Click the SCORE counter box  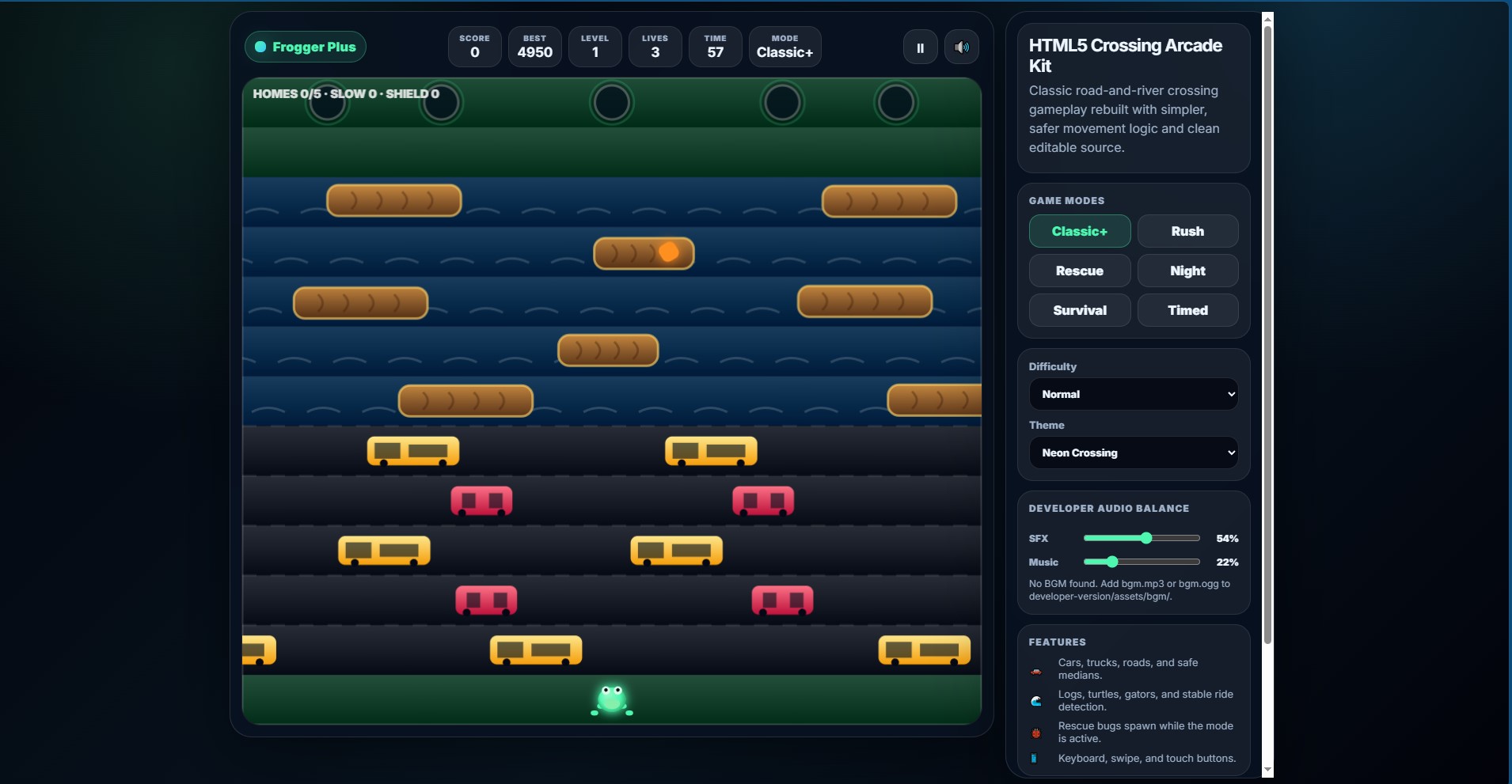[475, 47]
